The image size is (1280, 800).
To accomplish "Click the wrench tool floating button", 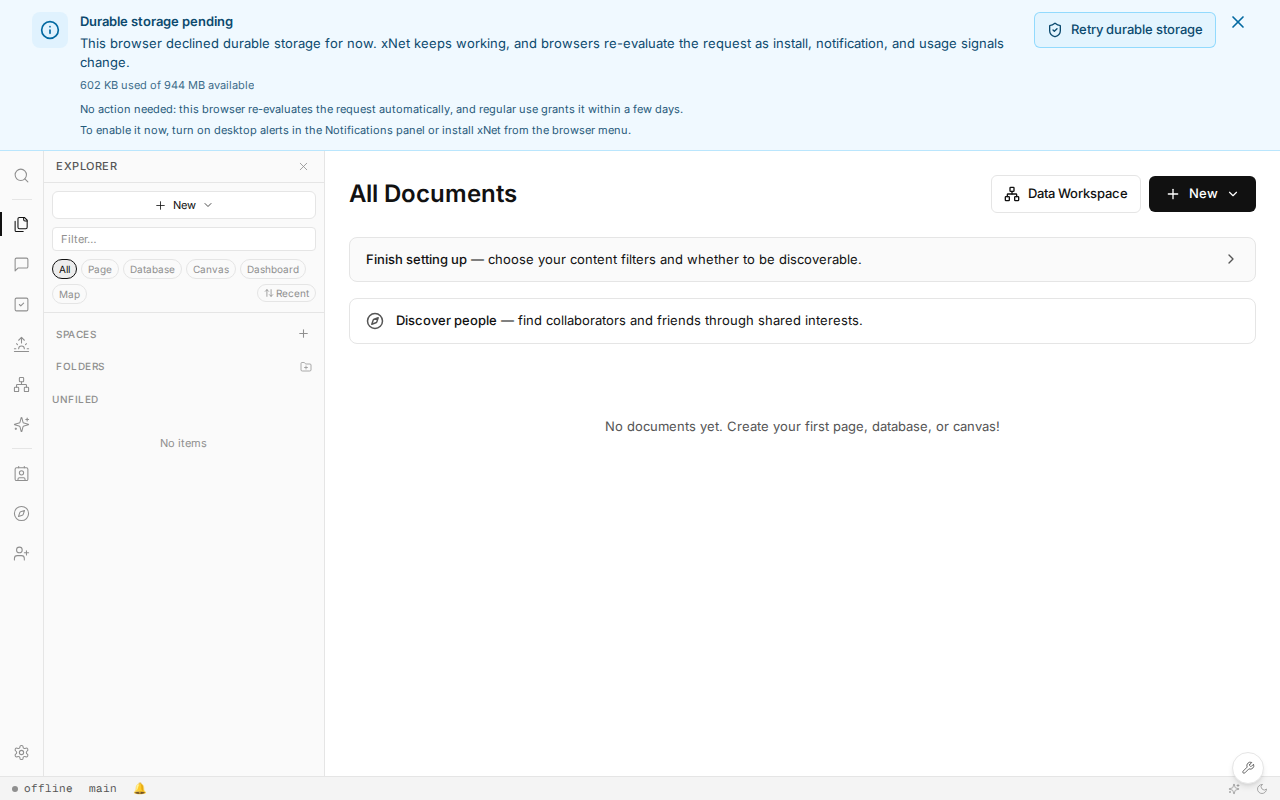I will point(1247,768).
